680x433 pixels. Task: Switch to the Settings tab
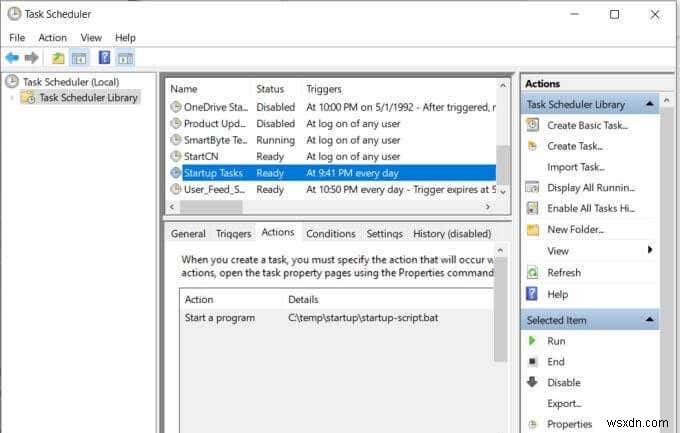pos(384,233)
